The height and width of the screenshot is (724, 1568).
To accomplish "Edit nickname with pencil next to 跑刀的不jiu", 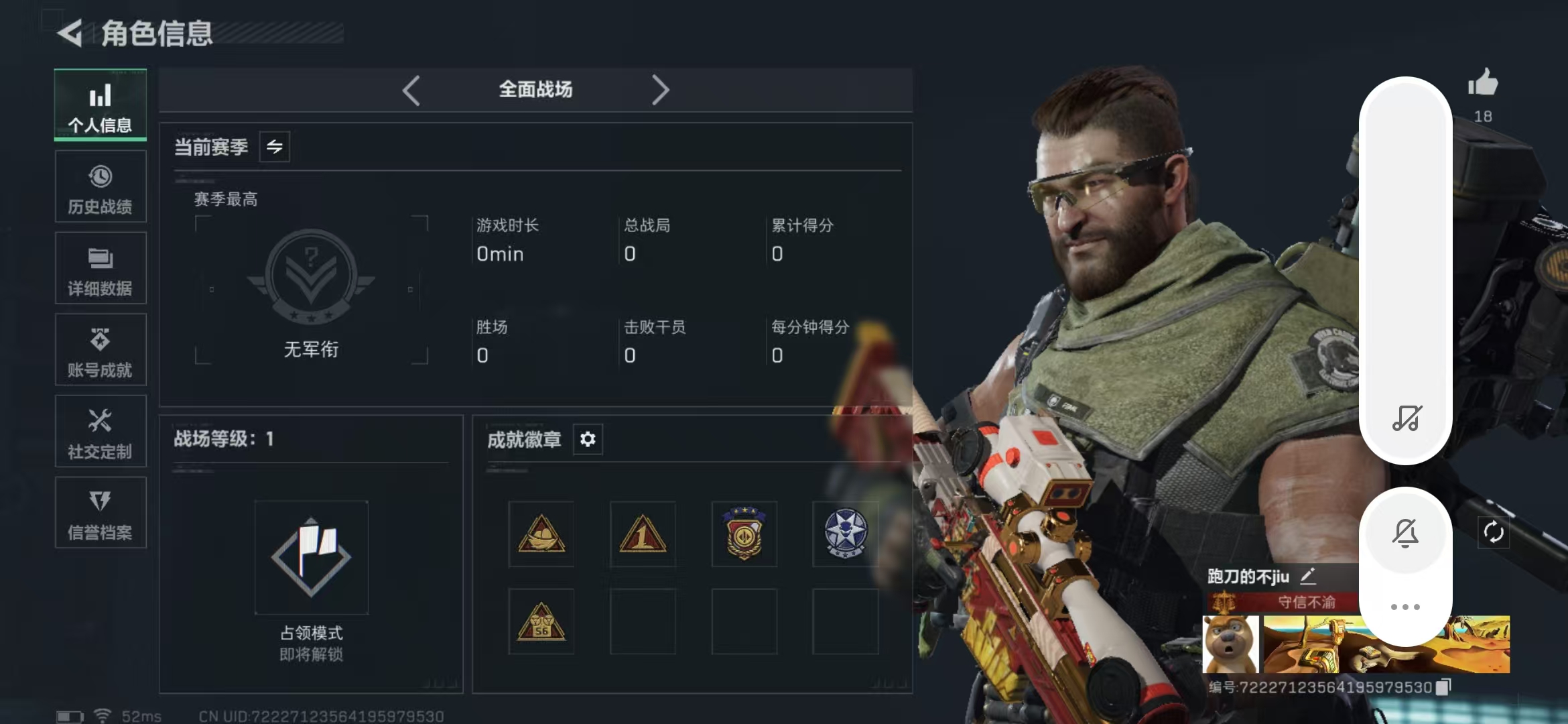I will (1308, 576).
